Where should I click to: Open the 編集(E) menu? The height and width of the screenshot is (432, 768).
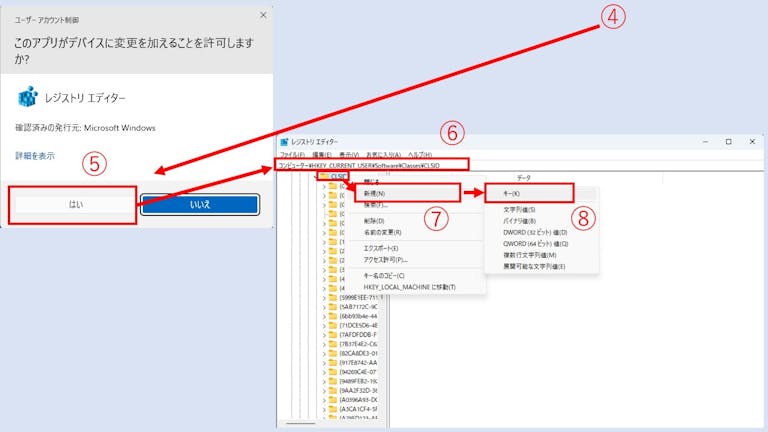tap(322, 155)
